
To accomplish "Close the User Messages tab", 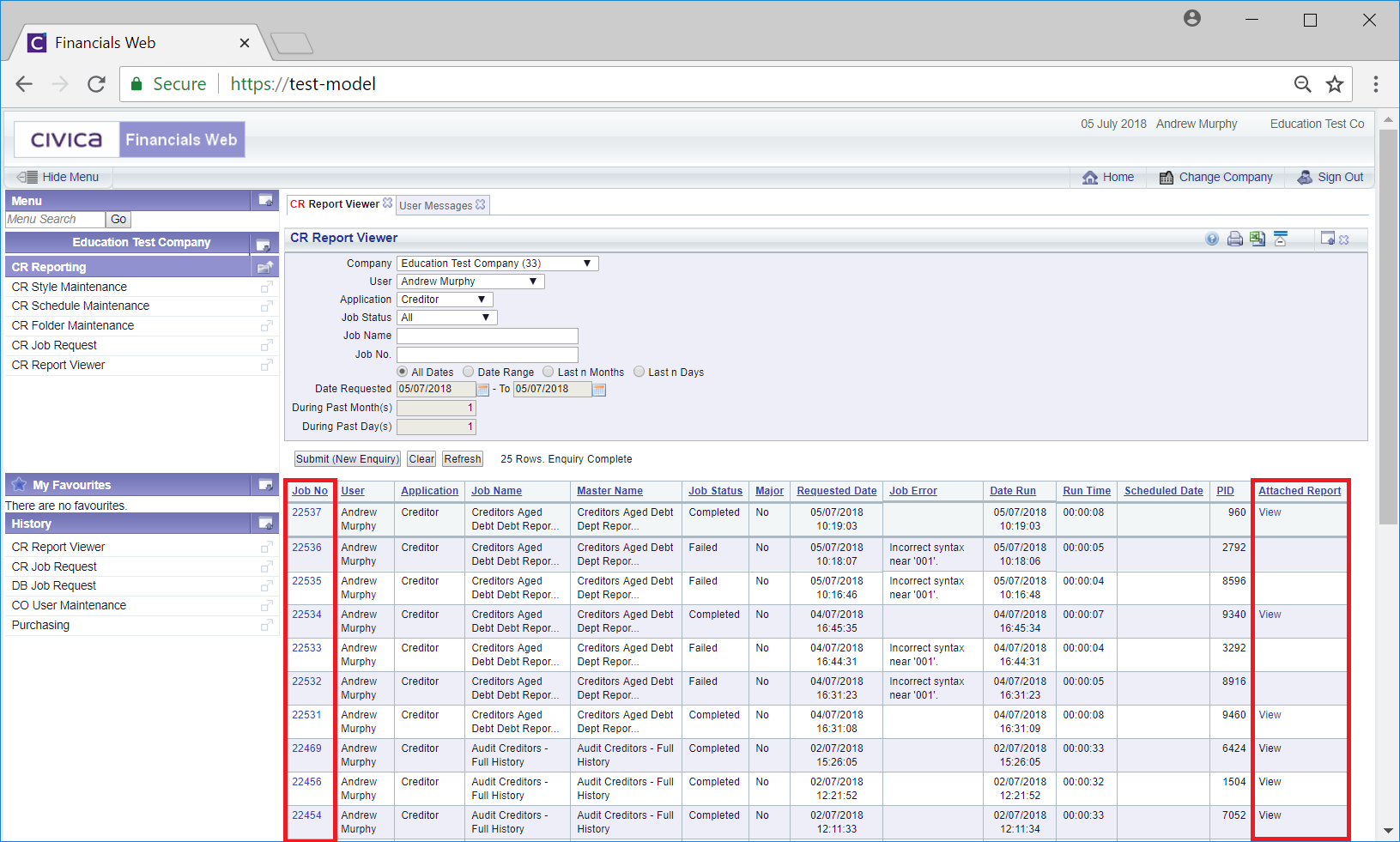I will tap(481, 204).
